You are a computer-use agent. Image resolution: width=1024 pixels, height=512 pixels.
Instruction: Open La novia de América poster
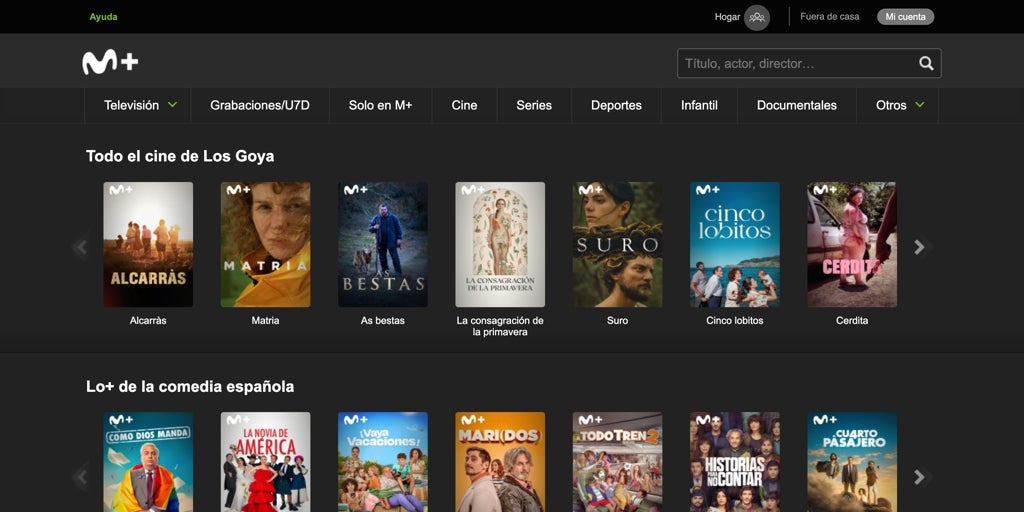[265, 462]
